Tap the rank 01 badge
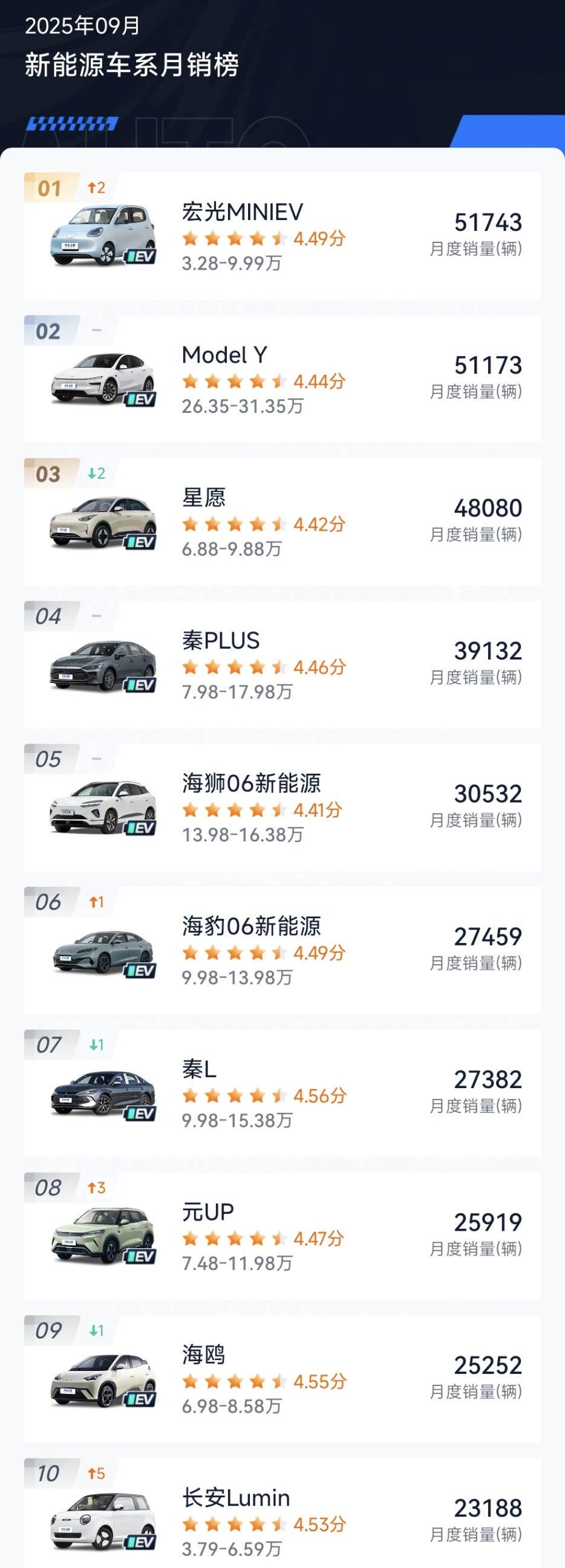The image size is (565, 1568). click(x=50, y=188)
